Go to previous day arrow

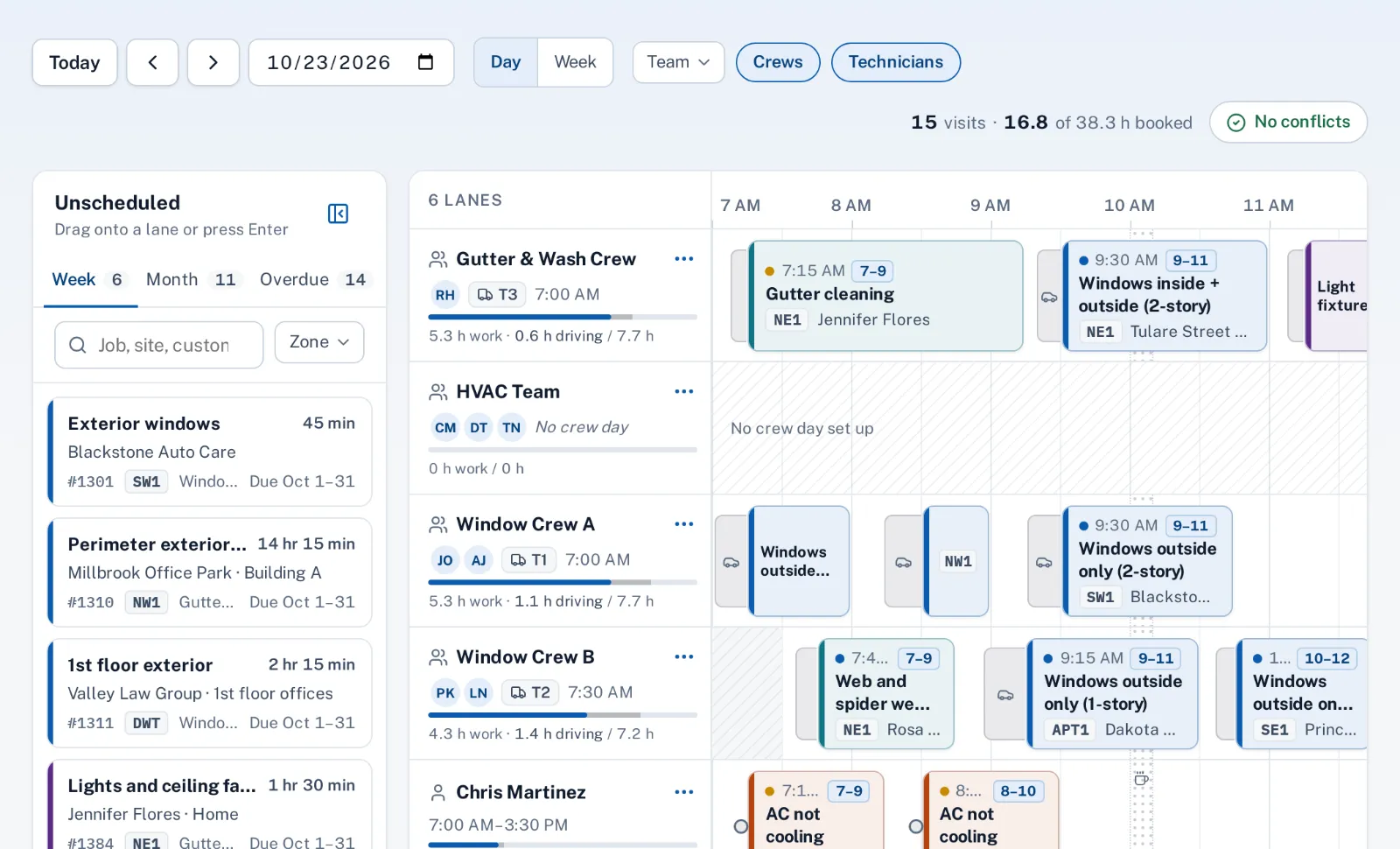click(x=152, y=62)
